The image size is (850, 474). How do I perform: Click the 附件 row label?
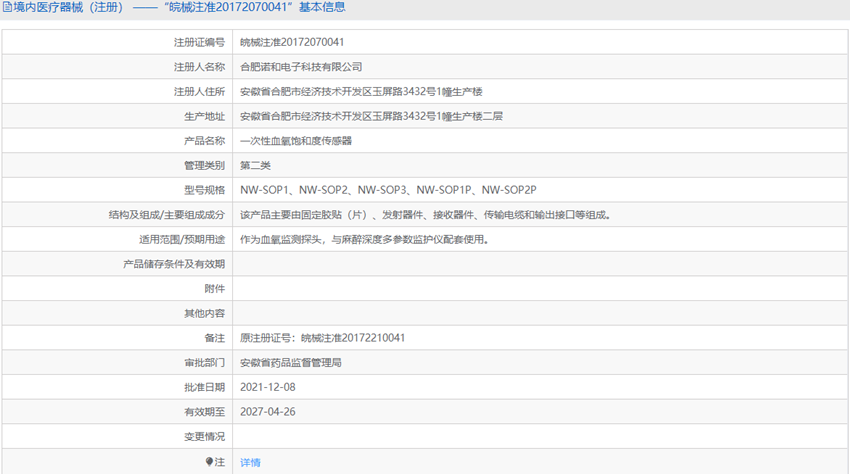215,289
